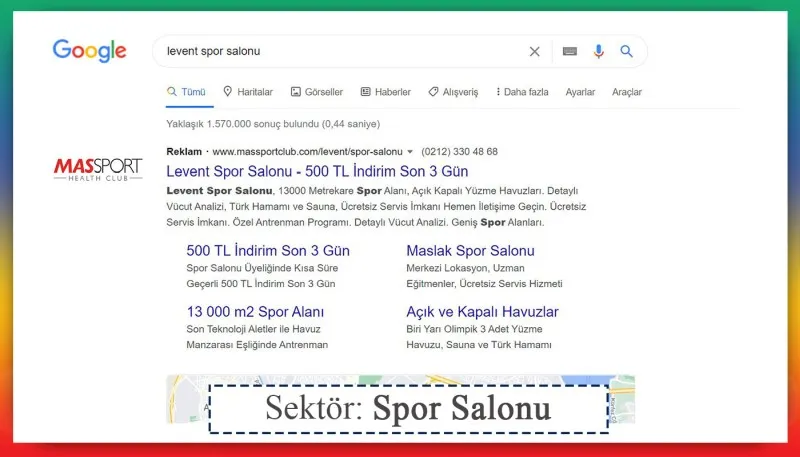Expand the Daha fazla menu

pos(522,92)
